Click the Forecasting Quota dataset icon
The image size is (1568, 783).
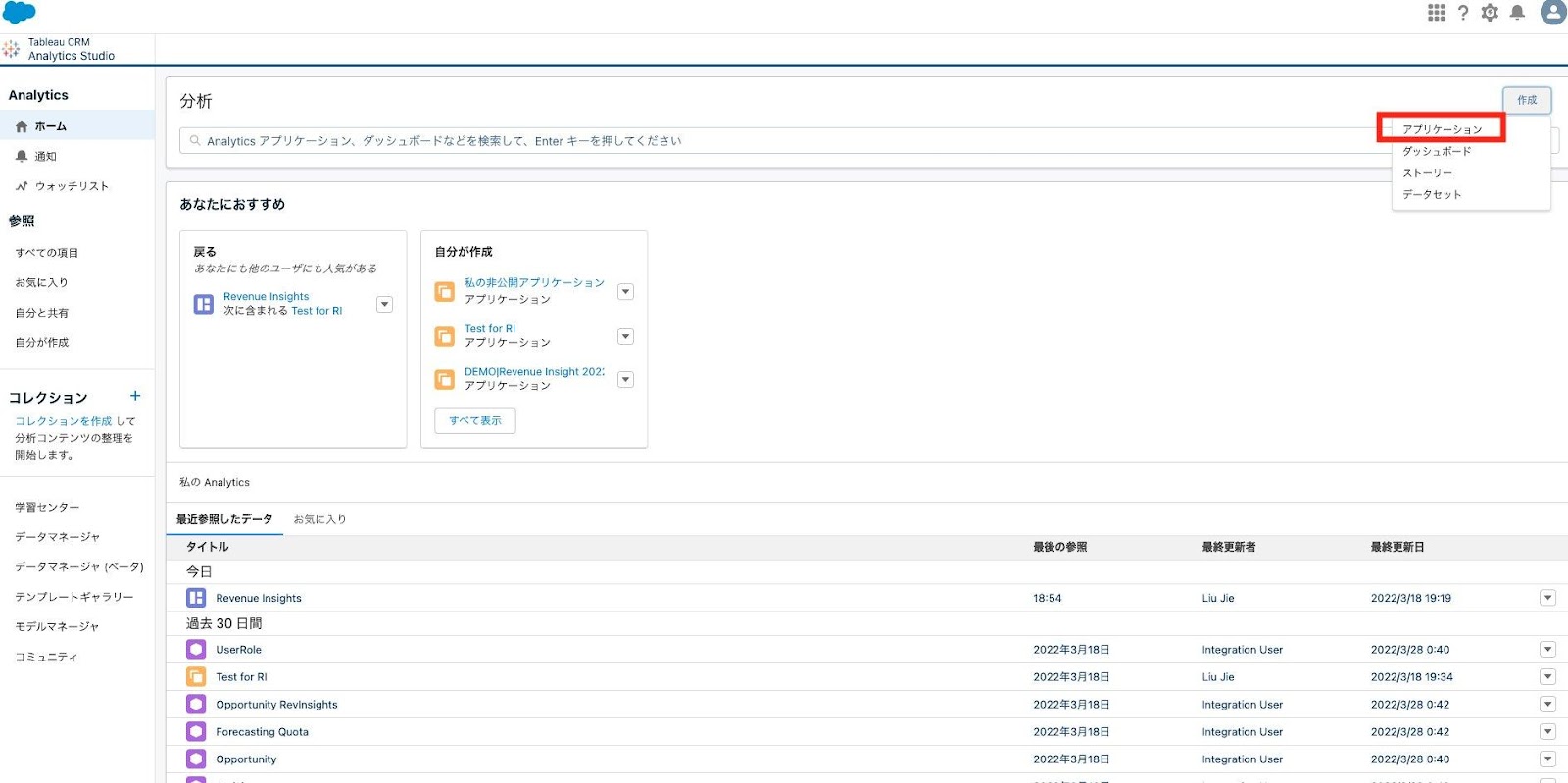pyautogui.click(x=196, y=731)
